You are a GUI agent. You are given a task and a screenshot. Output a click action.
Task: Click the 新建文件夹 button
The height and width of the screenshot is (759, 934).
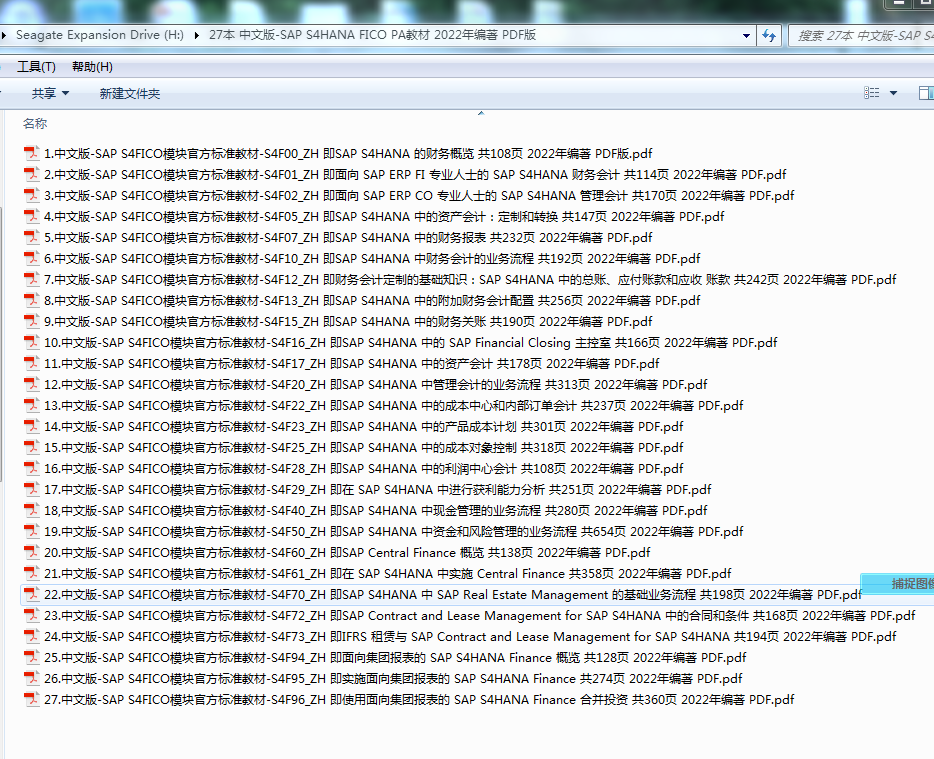click(x=129, y=93)
